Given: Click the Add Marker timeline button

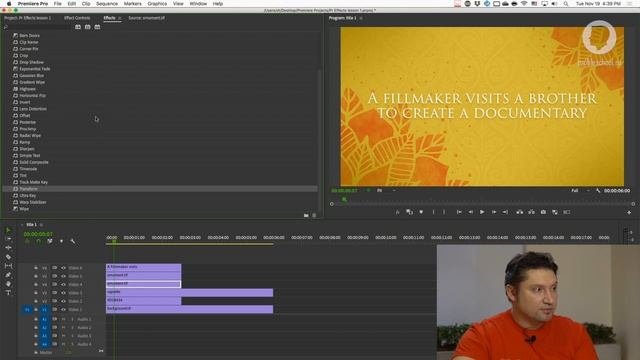Looking at the screenshot, I should 61,241.
